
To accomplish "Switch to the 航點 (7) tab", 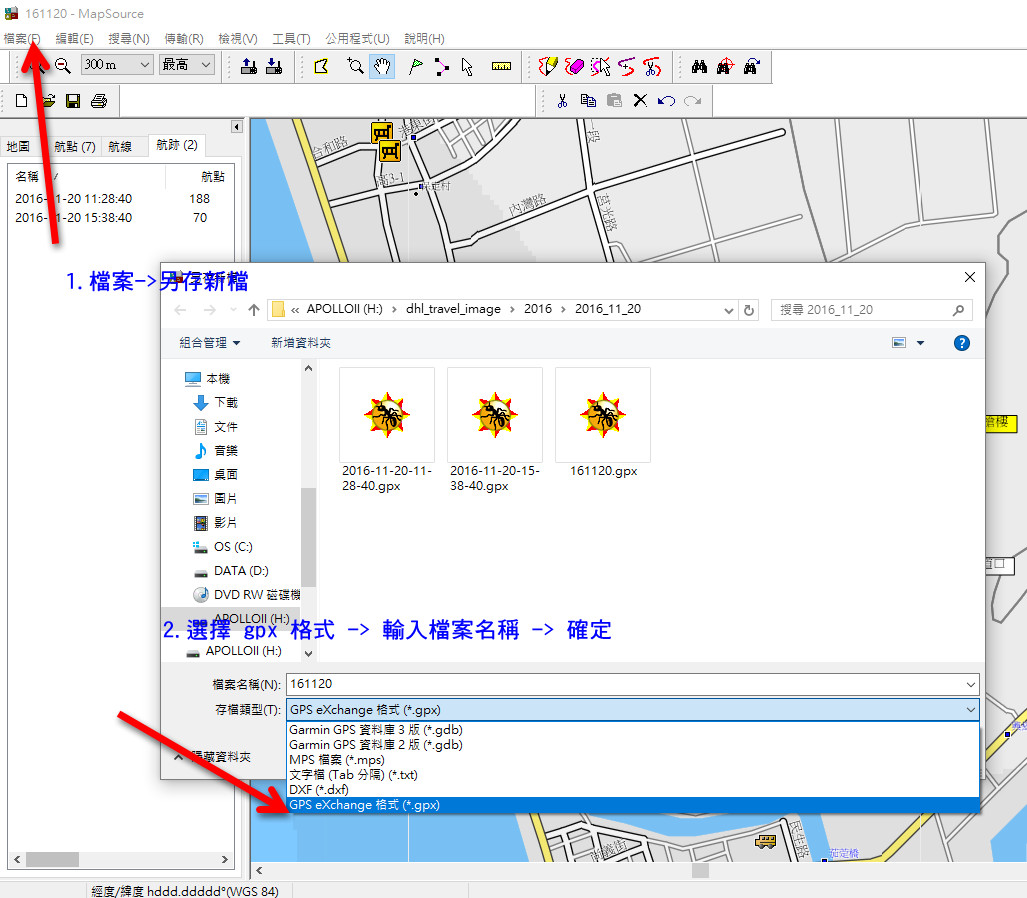I will pyautogui.click(x=75, y=146).
